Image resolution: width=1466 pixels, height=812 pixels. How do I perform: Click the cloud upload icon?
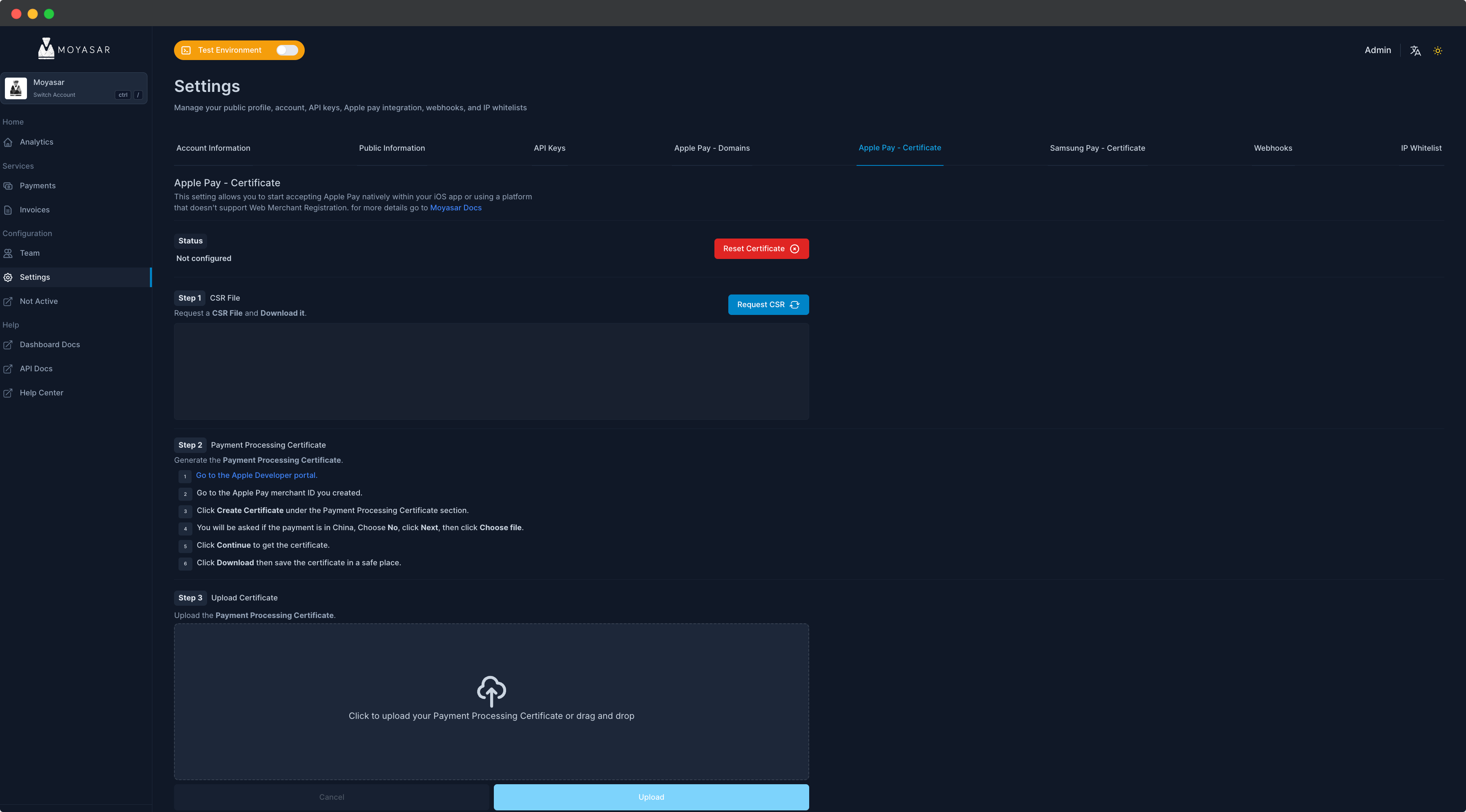point(491,691)
